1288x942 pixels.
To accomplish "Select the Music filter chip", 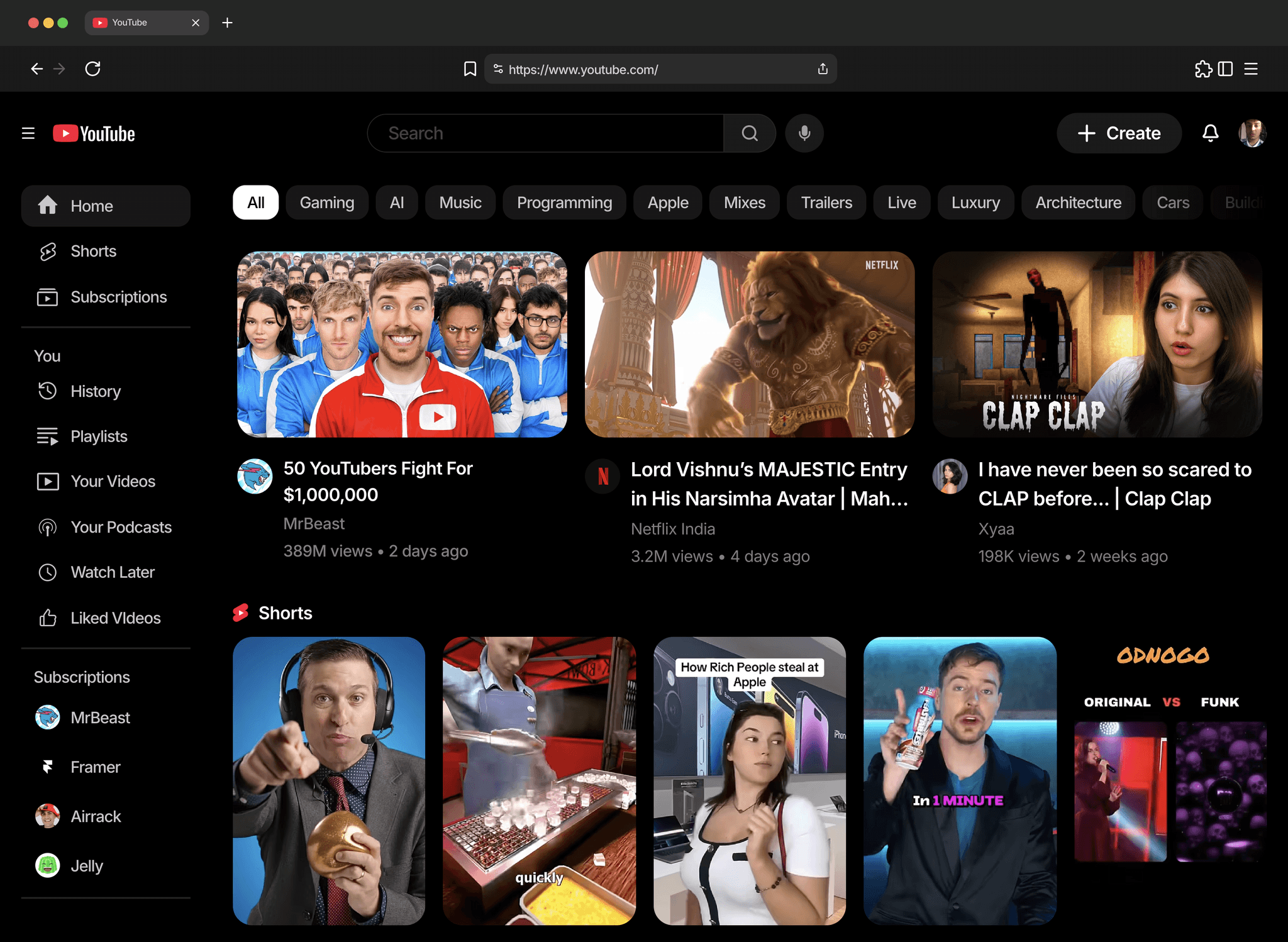I will [460, 202].
